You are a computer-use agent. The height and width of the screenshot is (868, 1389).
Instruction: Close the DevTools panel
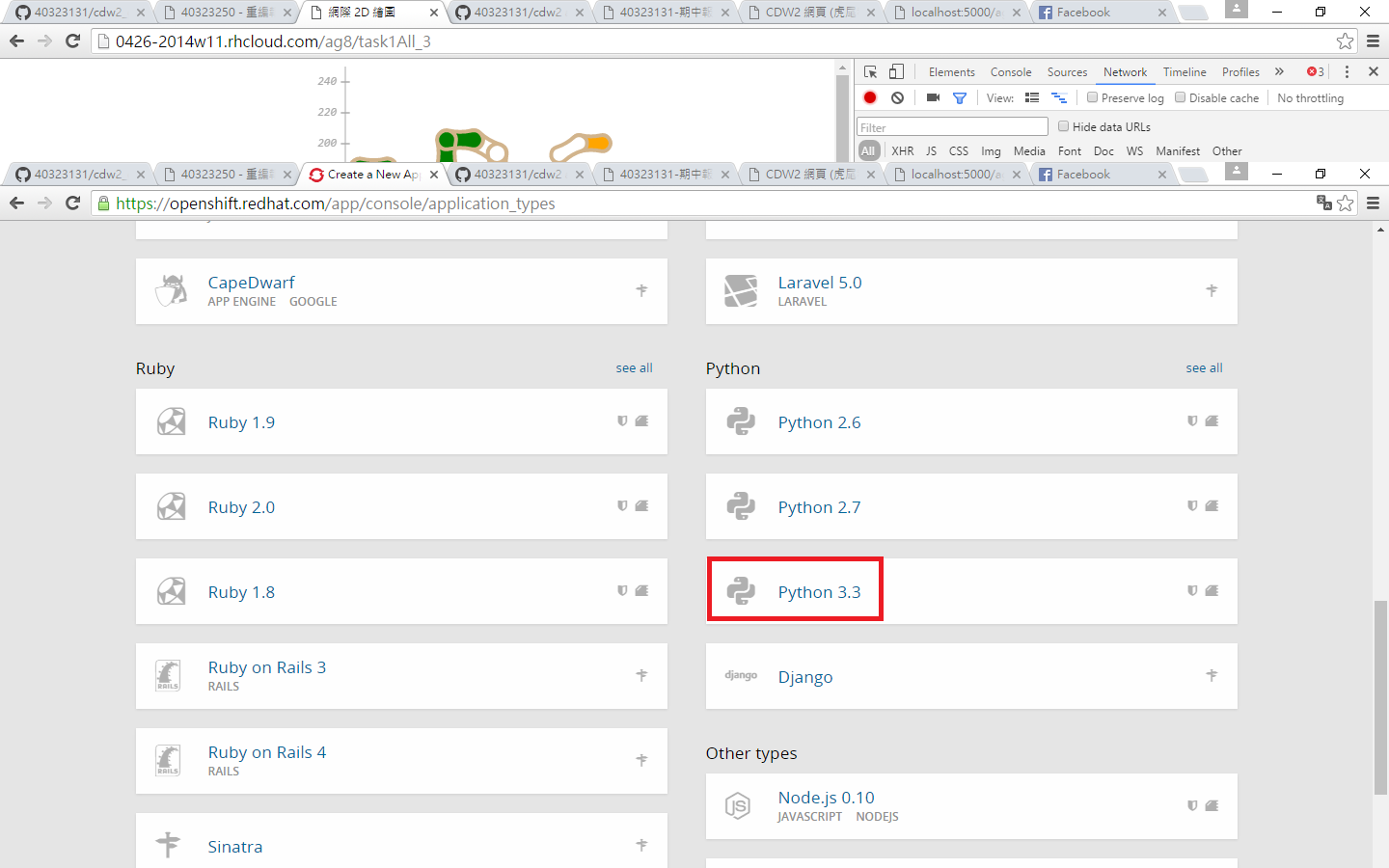click(1374, 72)
